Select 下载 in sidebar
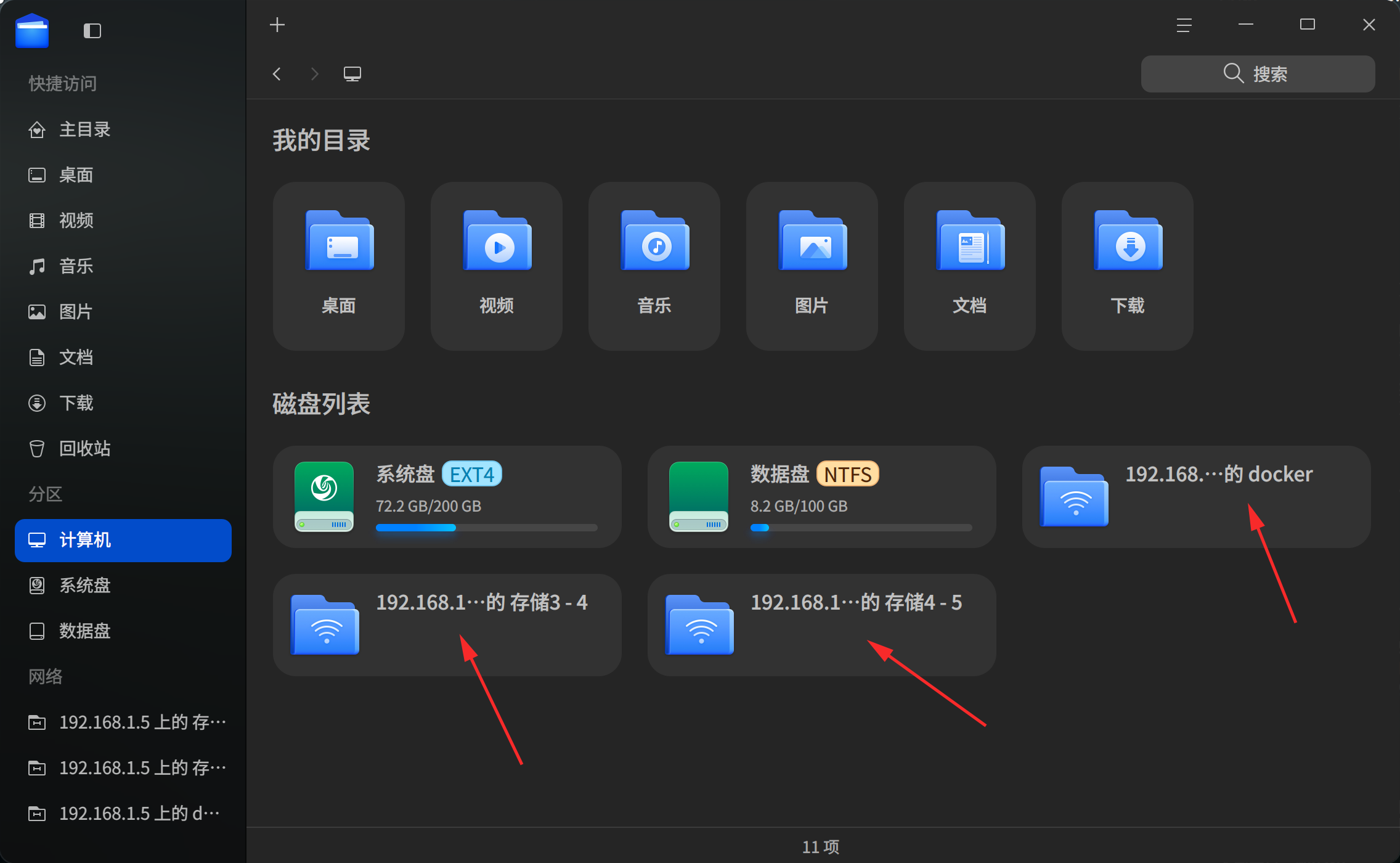Viewport: 1400px width, 863px height. coord(123,403)
